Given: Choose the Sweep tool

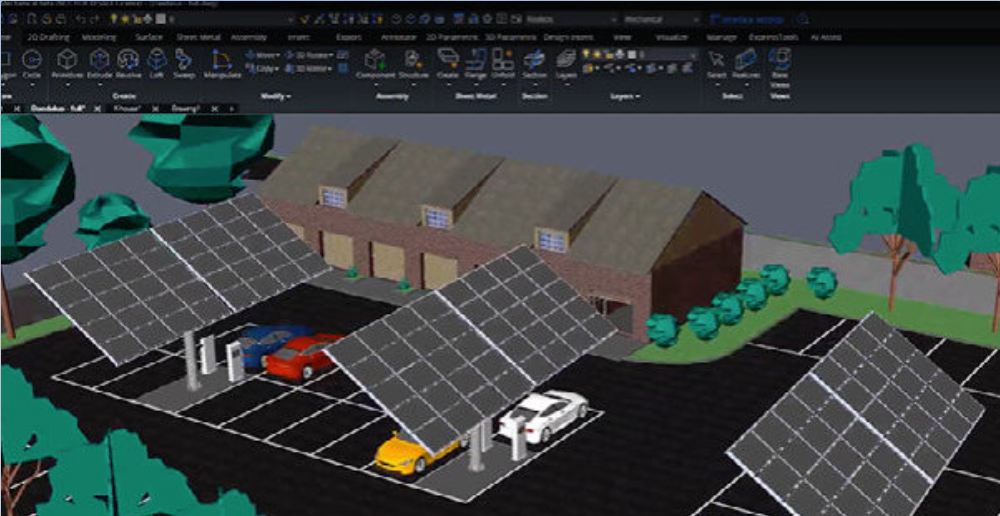Looking at the screenshot, I should click(184, 65).
